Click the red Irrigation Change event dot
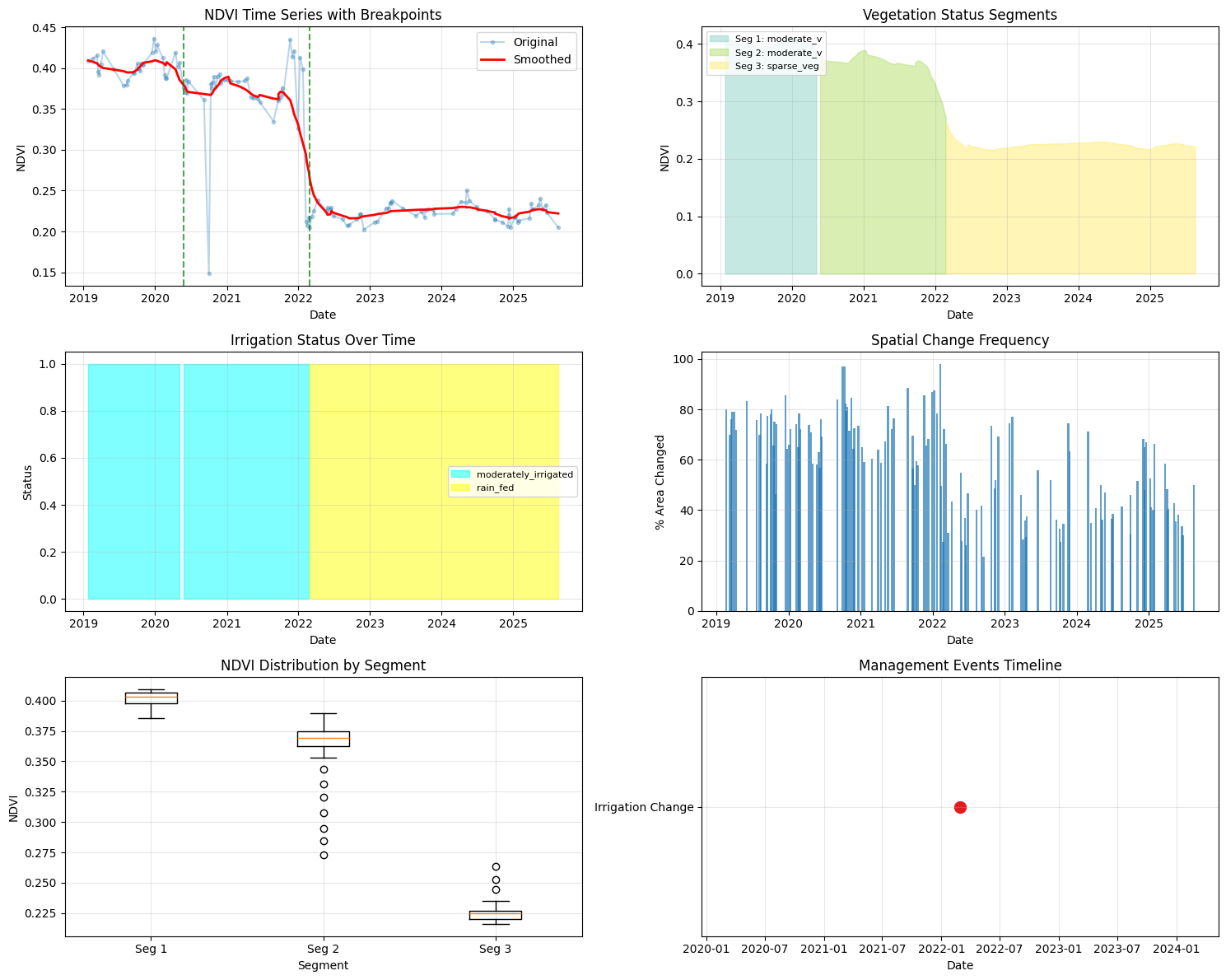Viewport: 1226px width, 980px height. [x=960, y=807]
